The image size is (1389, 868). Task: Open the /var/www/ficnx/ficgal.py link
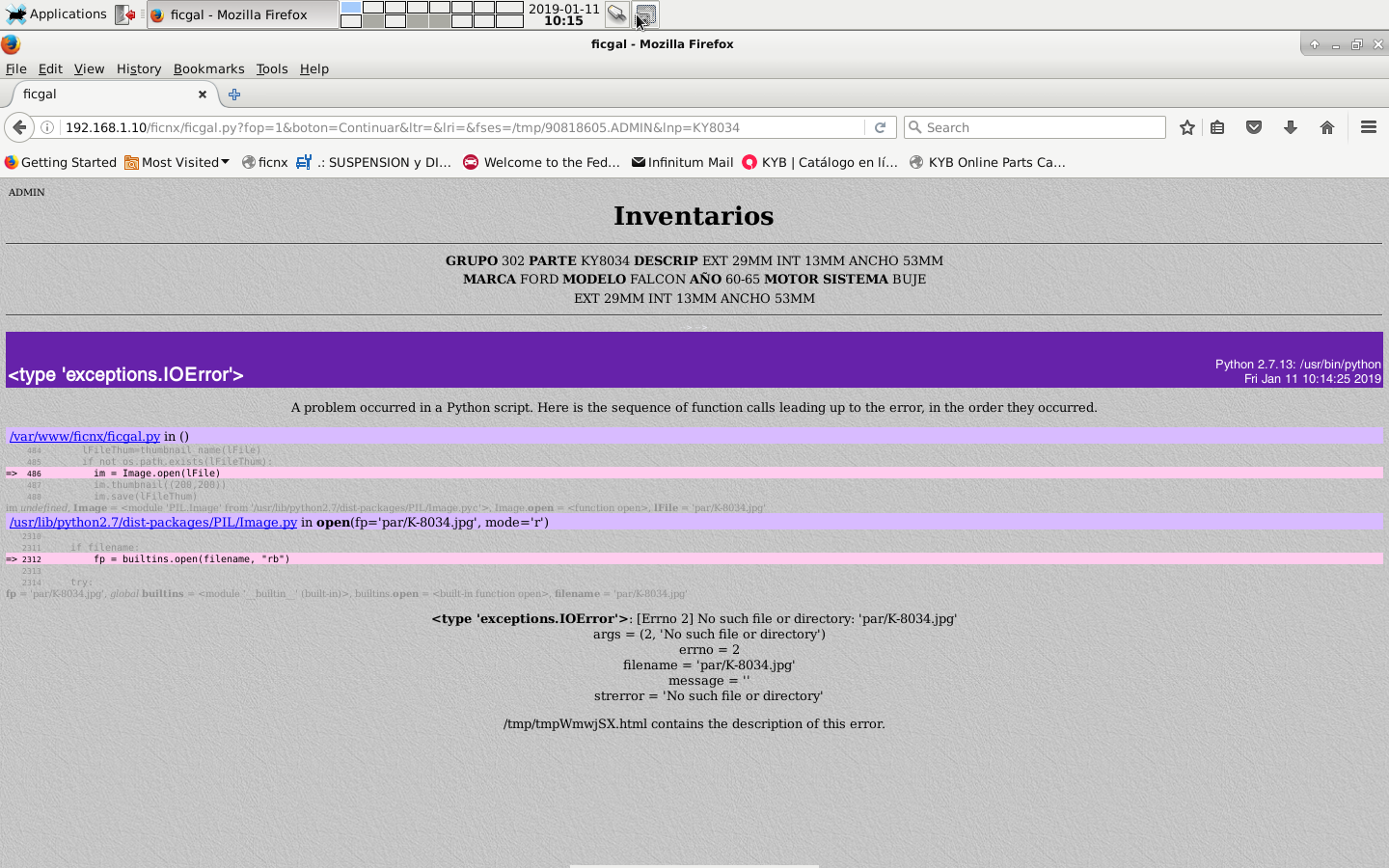pyautogui.click(x=85, y=436)
